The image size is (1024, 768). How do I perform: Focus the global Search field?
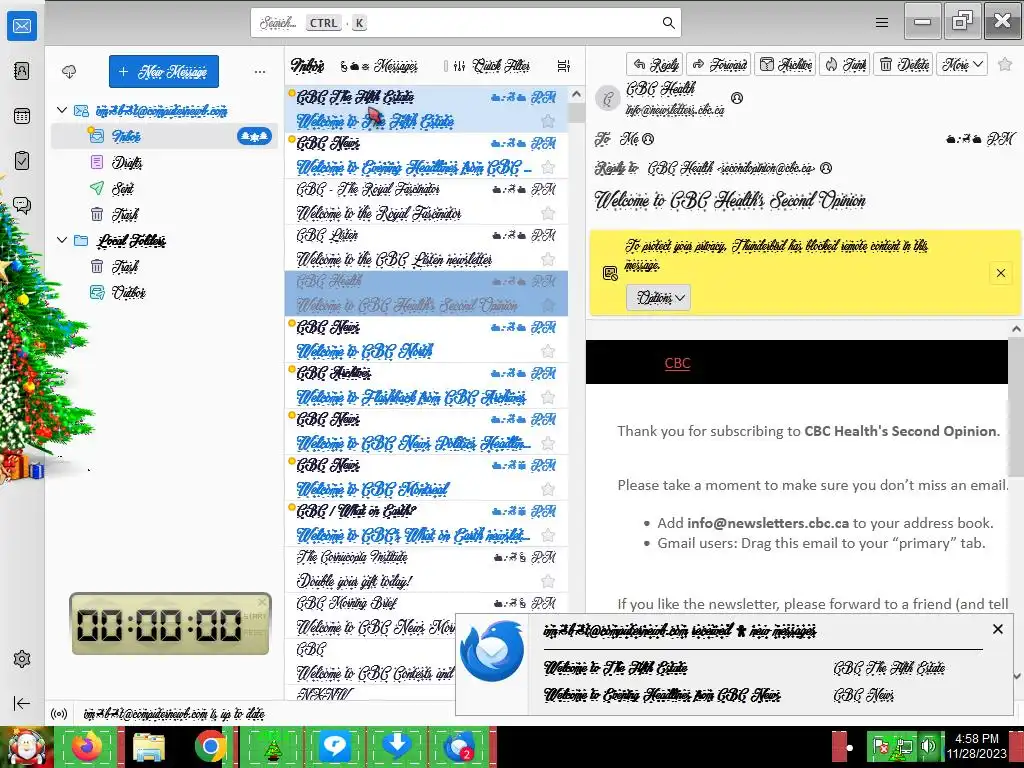tap(466, 23)
